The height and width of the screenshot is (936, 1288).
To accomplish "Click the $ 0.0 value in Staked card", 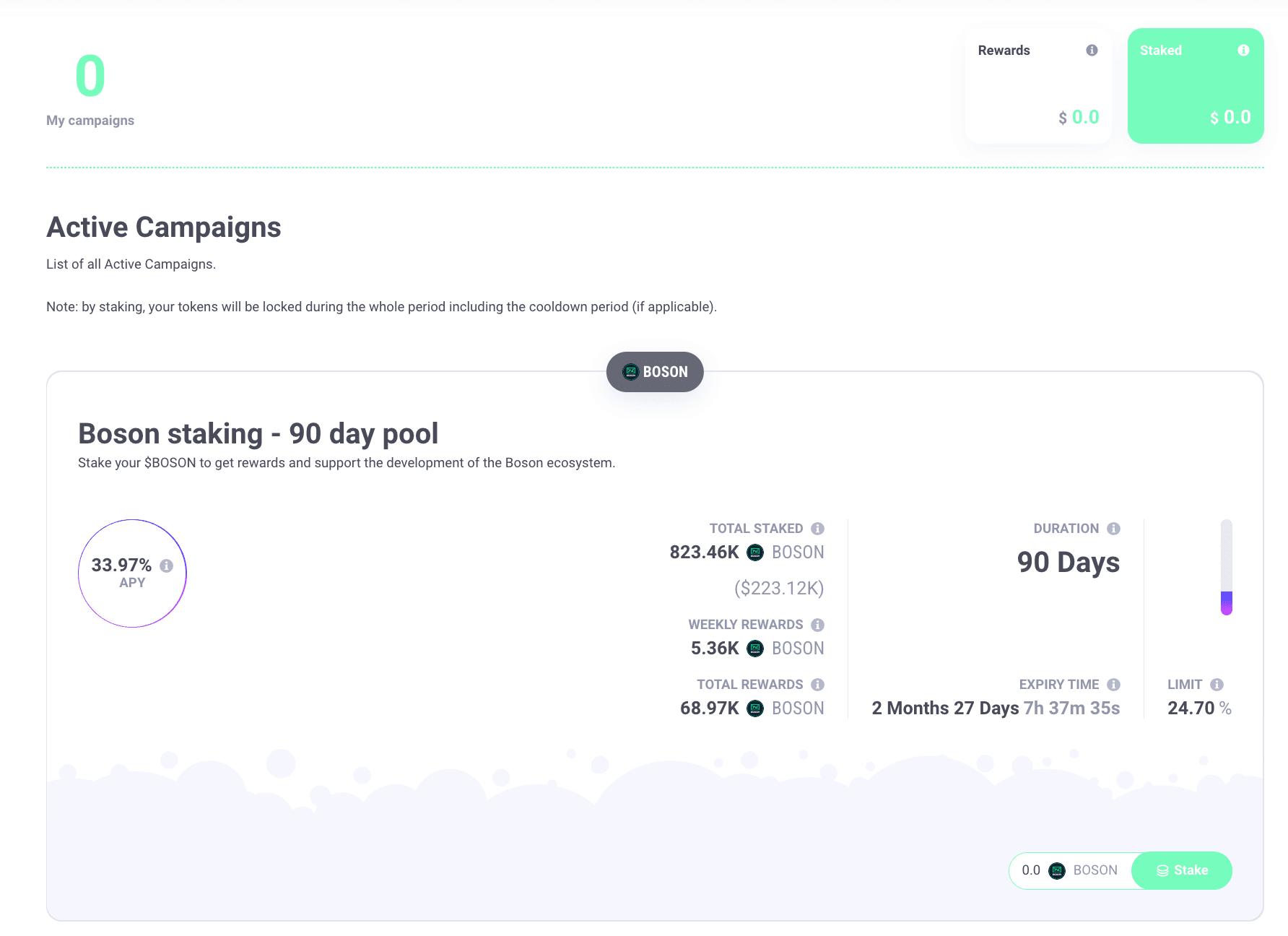I will coord(1230,118).
